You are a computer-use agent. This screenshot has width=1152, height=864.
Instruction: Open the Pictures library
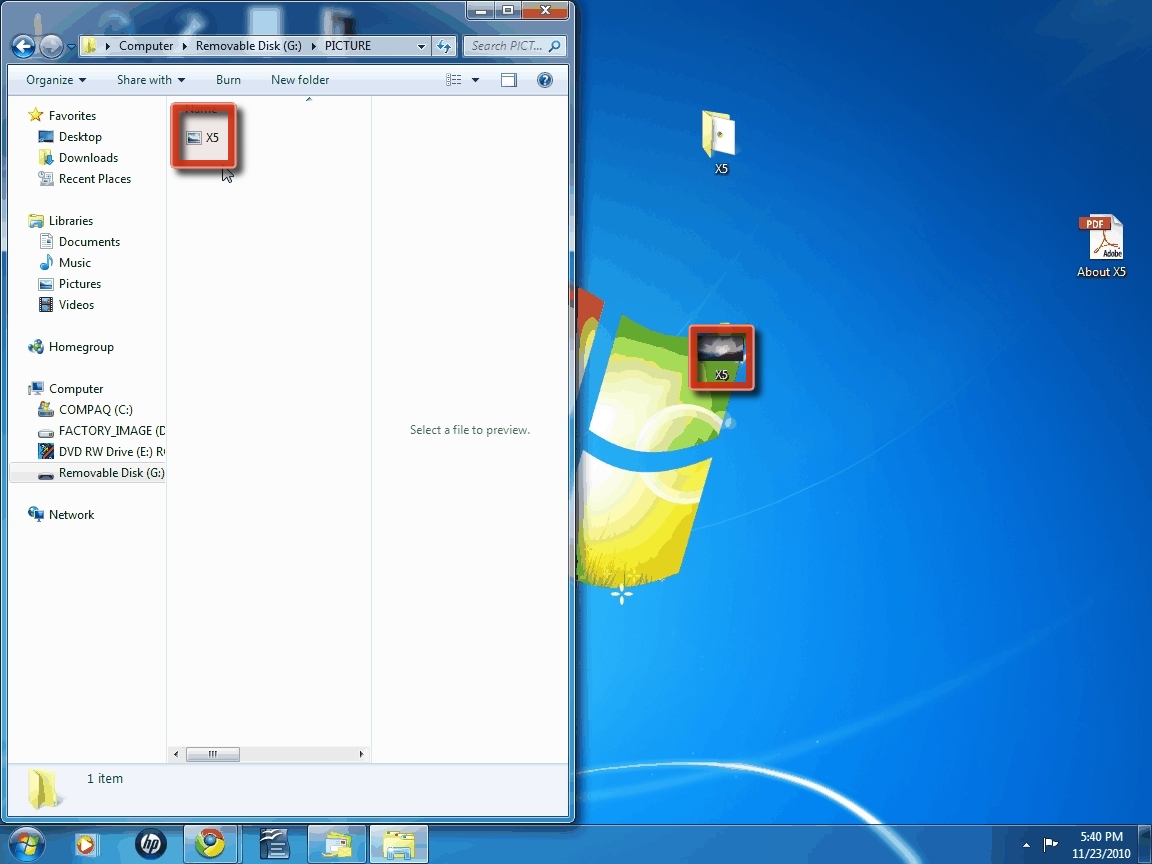pyautogui.click(x=80, y=284)
